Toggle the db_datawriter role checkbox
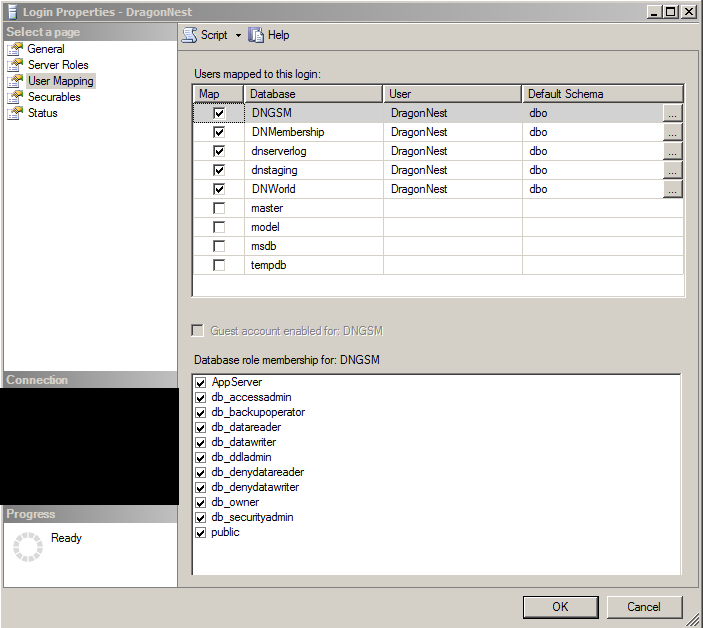703x628 pixels. (x=200, y=443)
